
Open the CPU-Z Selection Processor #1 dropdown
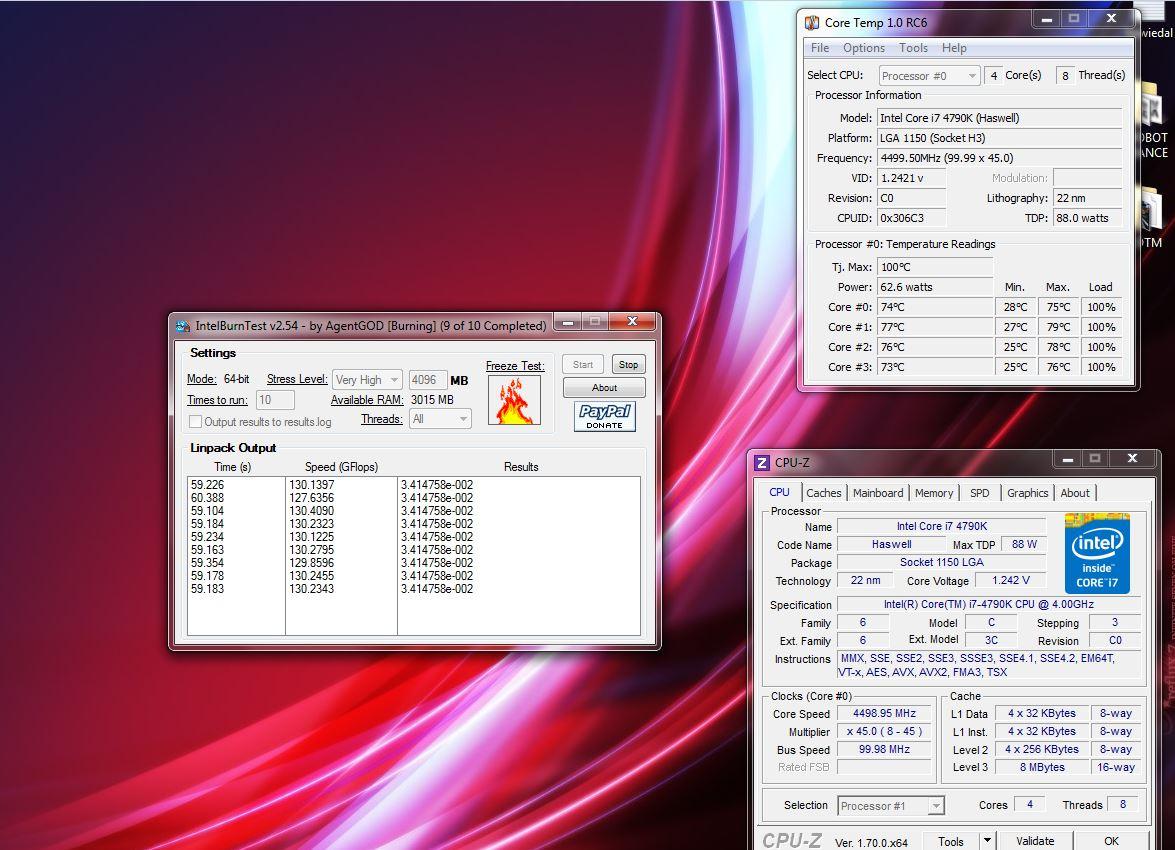click(x=891, y=806)
